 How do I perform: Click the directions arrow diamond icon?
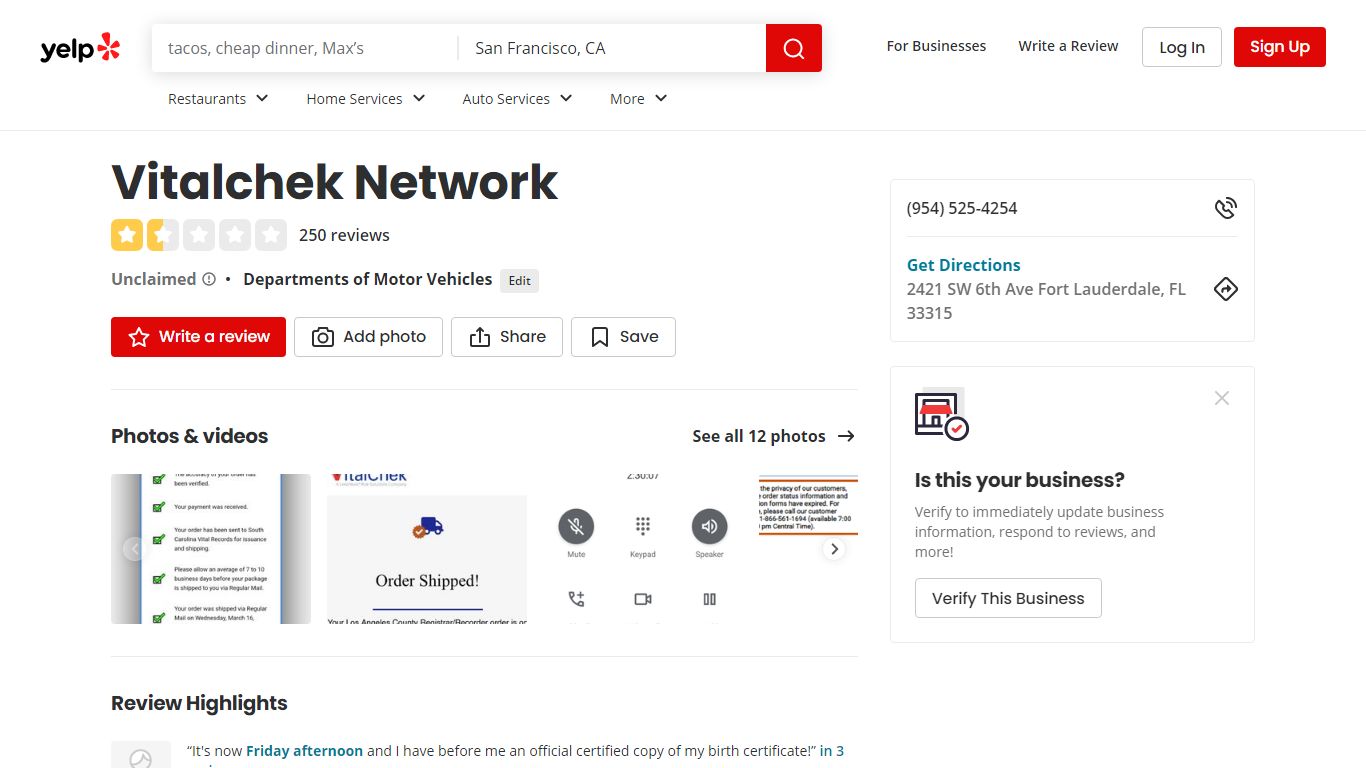pyautogui.click(x=1225, y=289)
